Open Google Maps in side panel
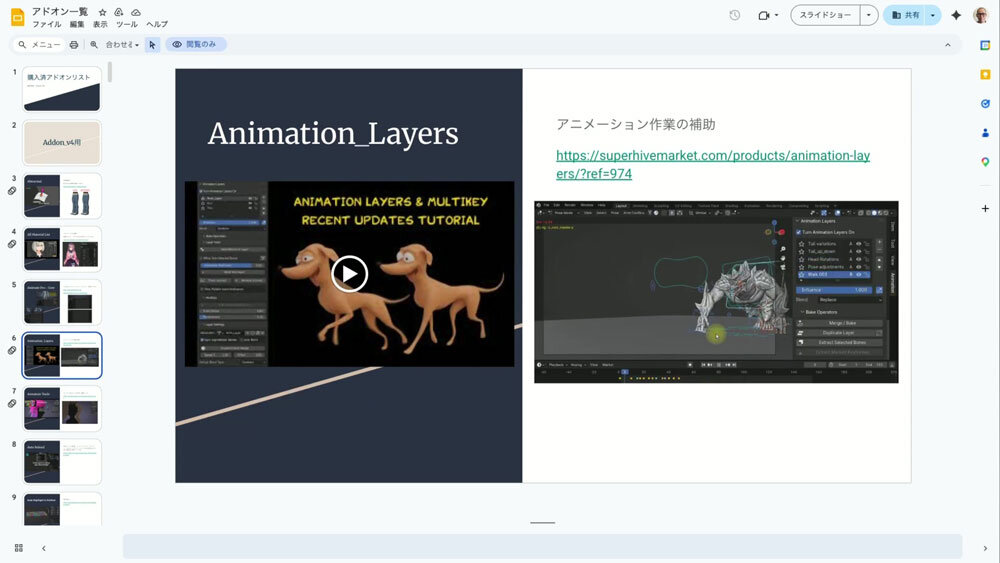 click(985, 162)
